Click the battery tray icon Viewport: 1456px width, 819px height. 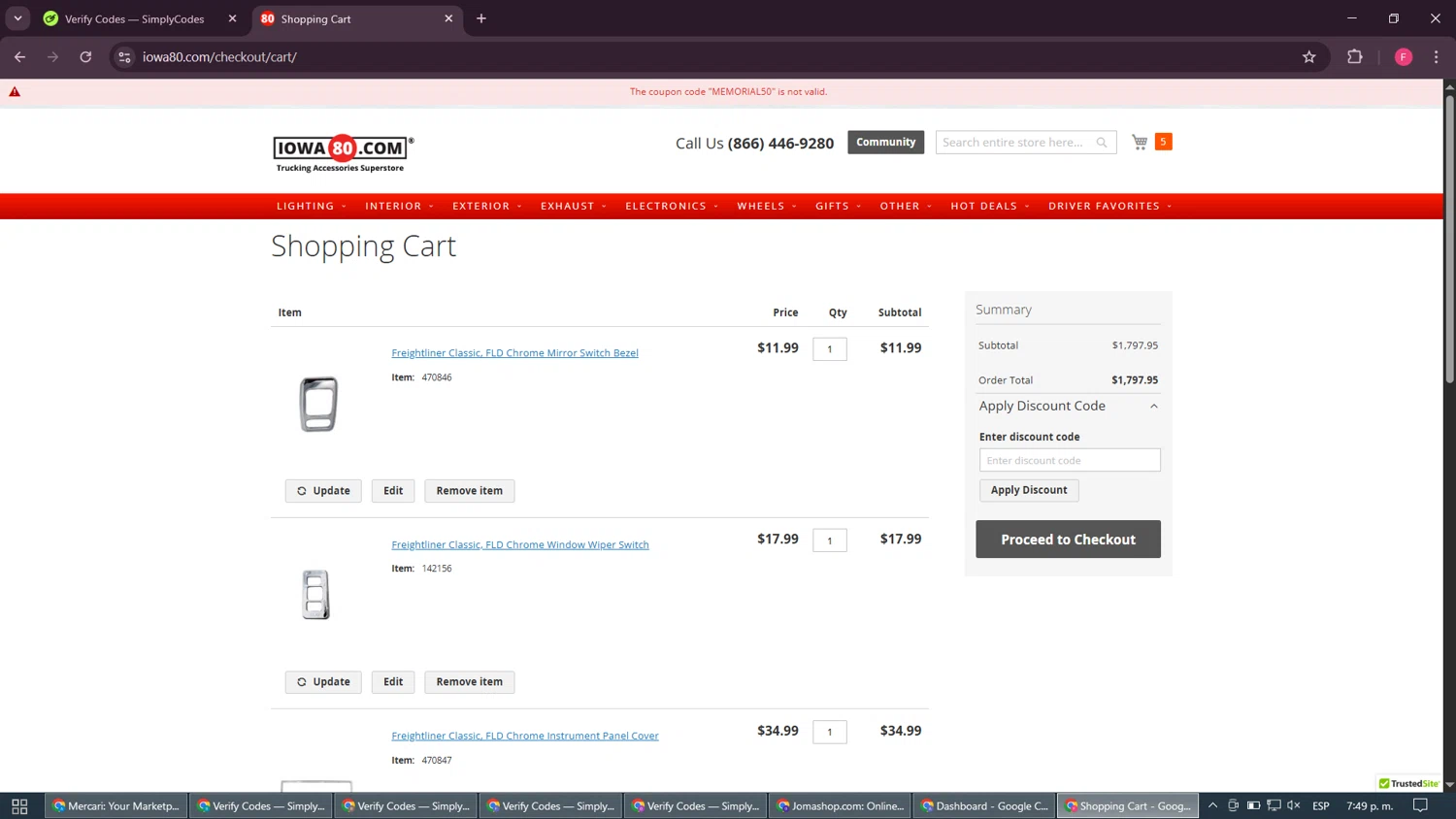1253,805
